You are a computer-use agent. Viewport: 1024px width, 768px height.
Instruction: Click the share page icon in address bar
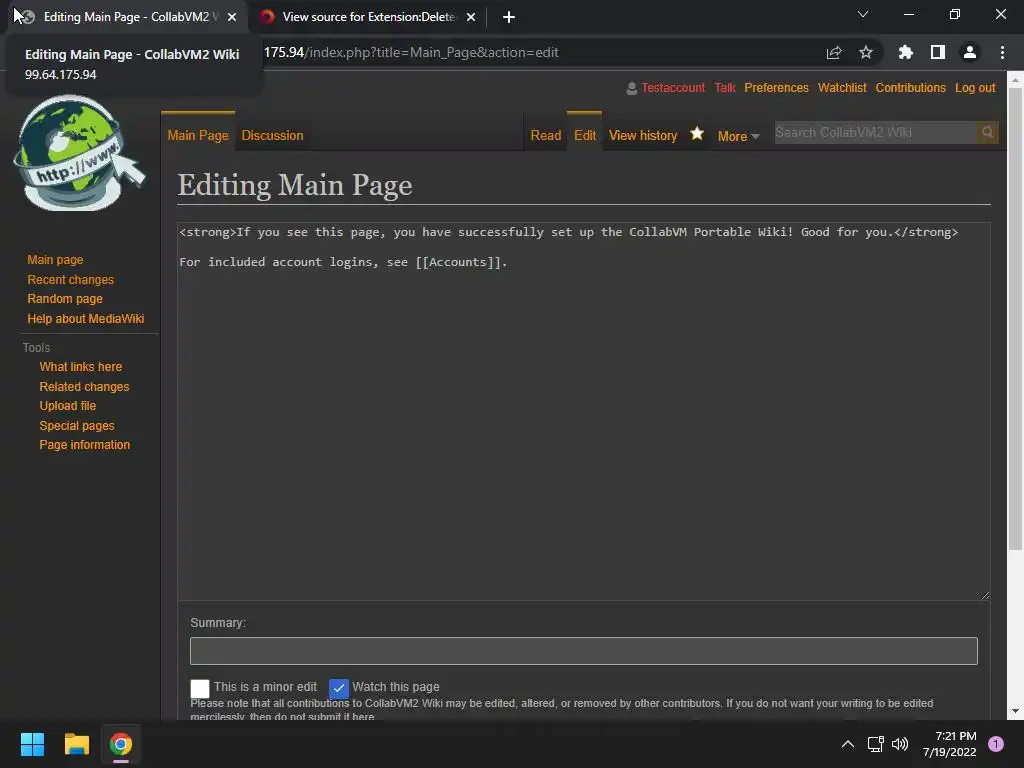click(x=834, y=53)
